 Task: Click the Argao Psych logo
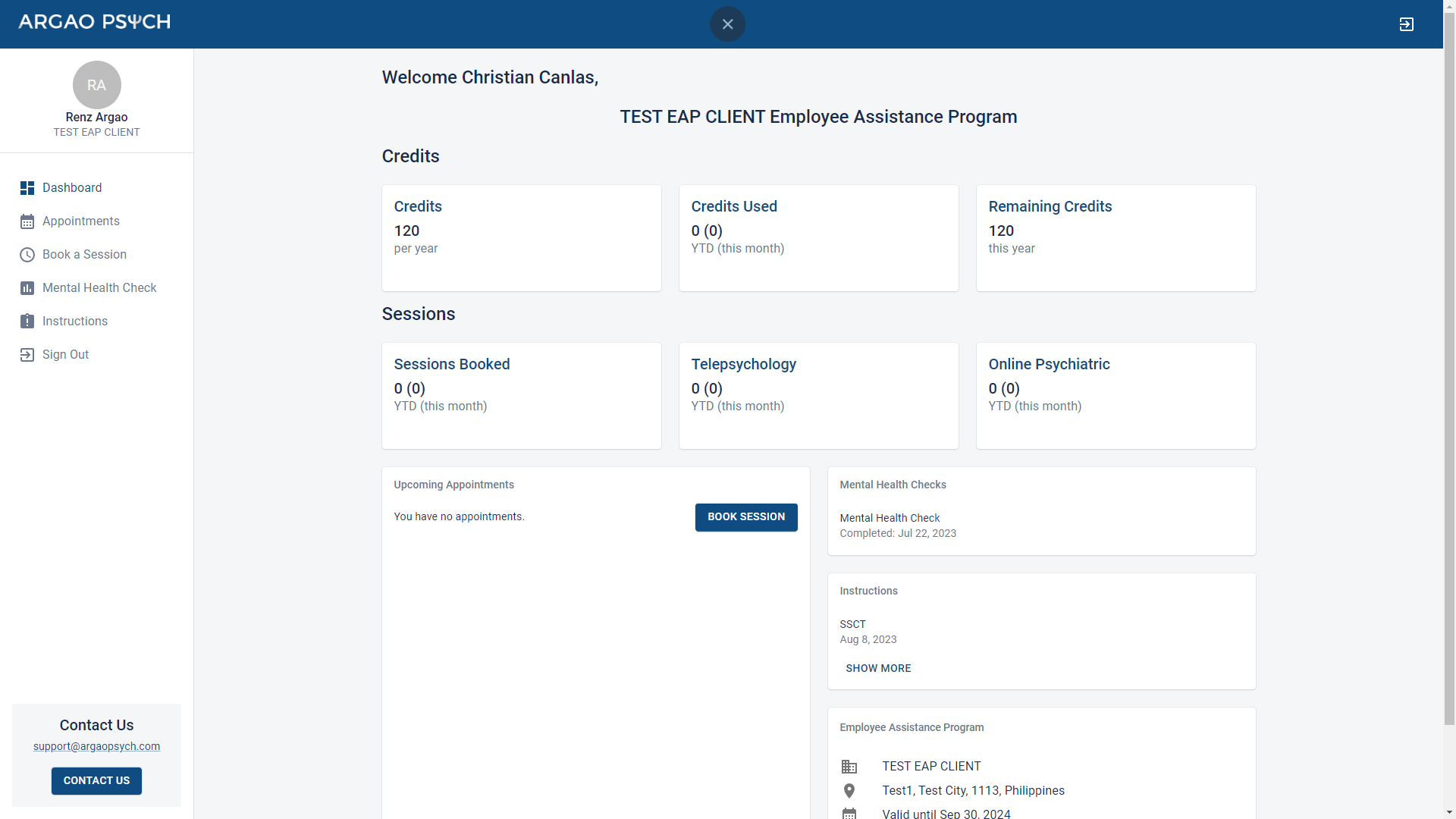point(95,22)
